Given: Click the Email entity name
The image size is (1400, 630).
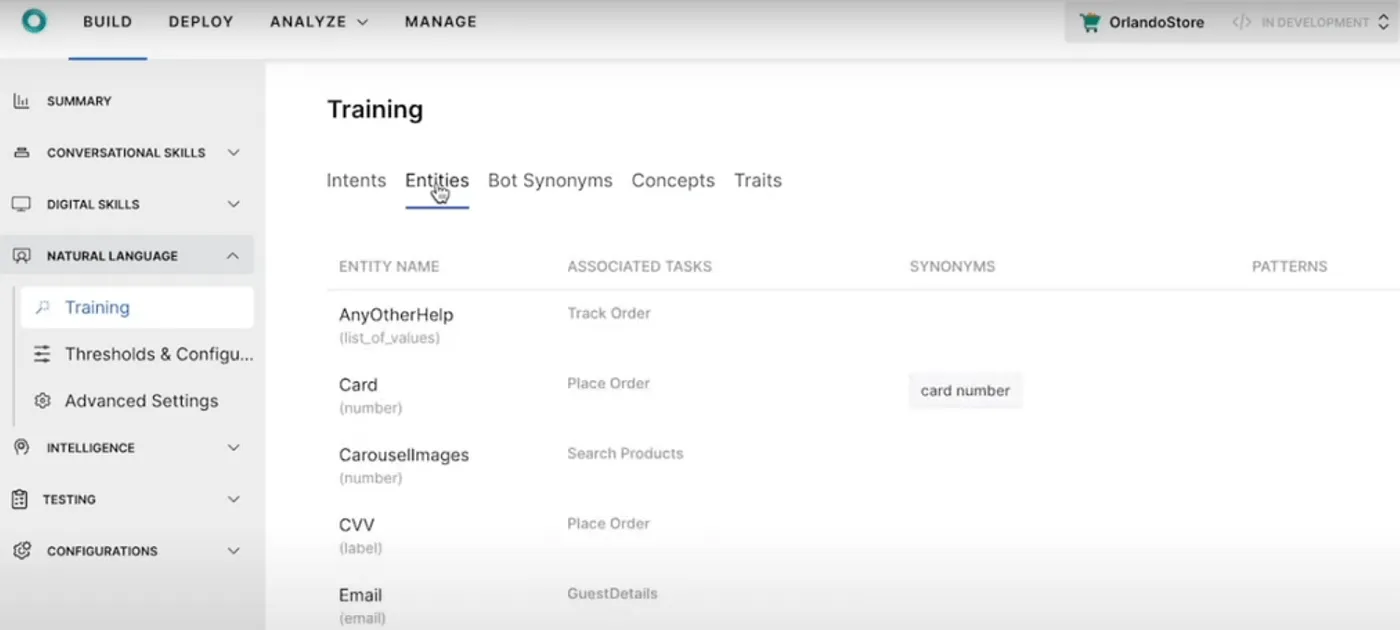Looking at the screenshot, I should point(360,595).
